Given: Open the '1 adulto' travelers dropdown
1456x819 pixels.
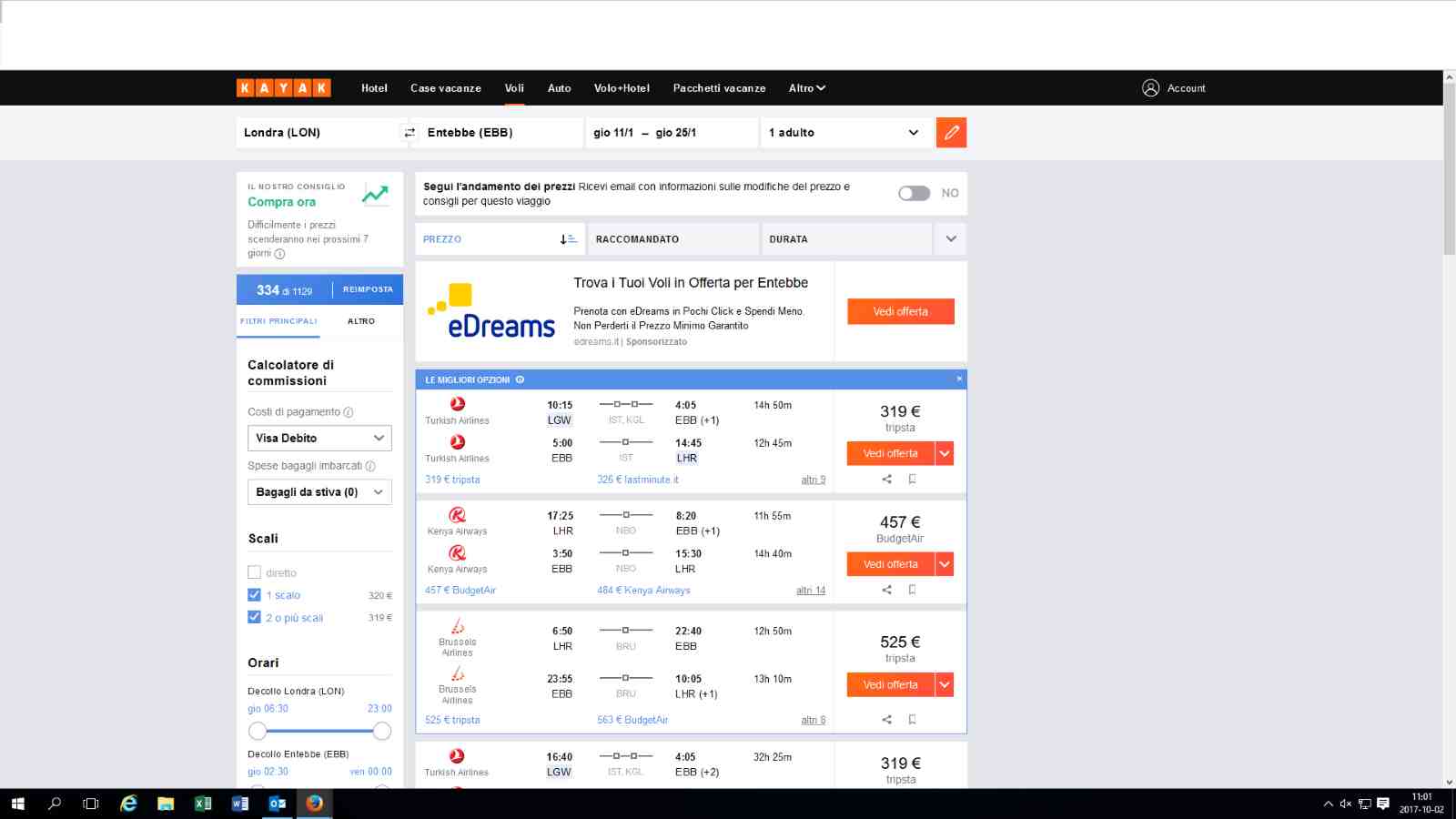Looking at the screenshot, I should click(x=845, y=133).
